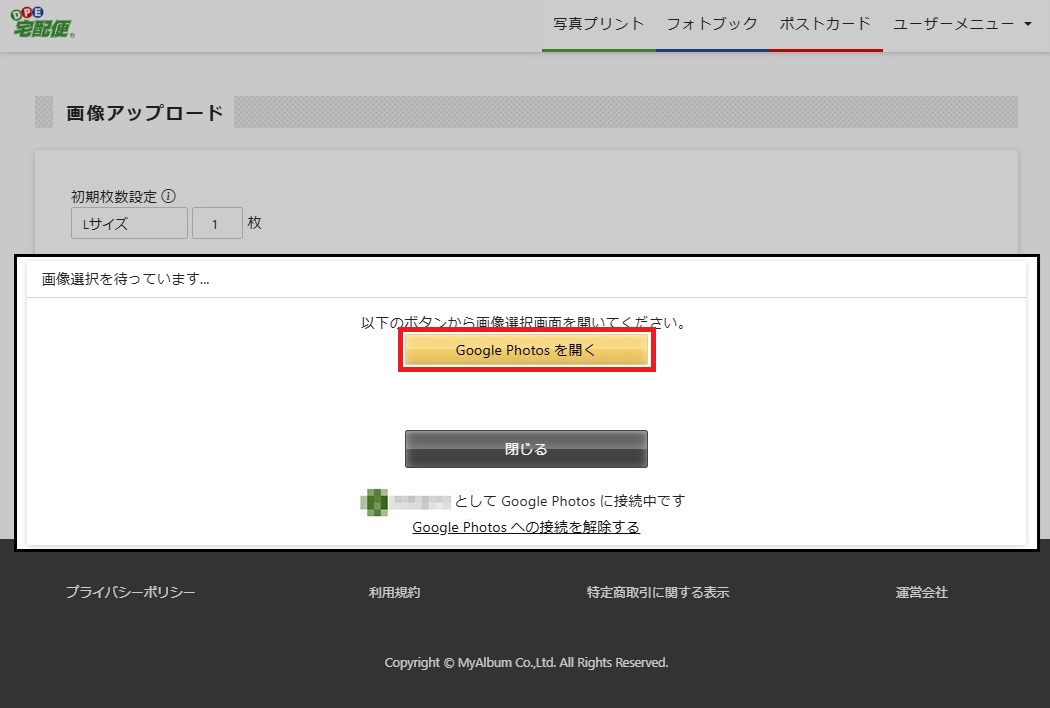Open the Lサイズ size selector
The width and height of the screenshot is (1050, 708).
(x=129, y=223)
